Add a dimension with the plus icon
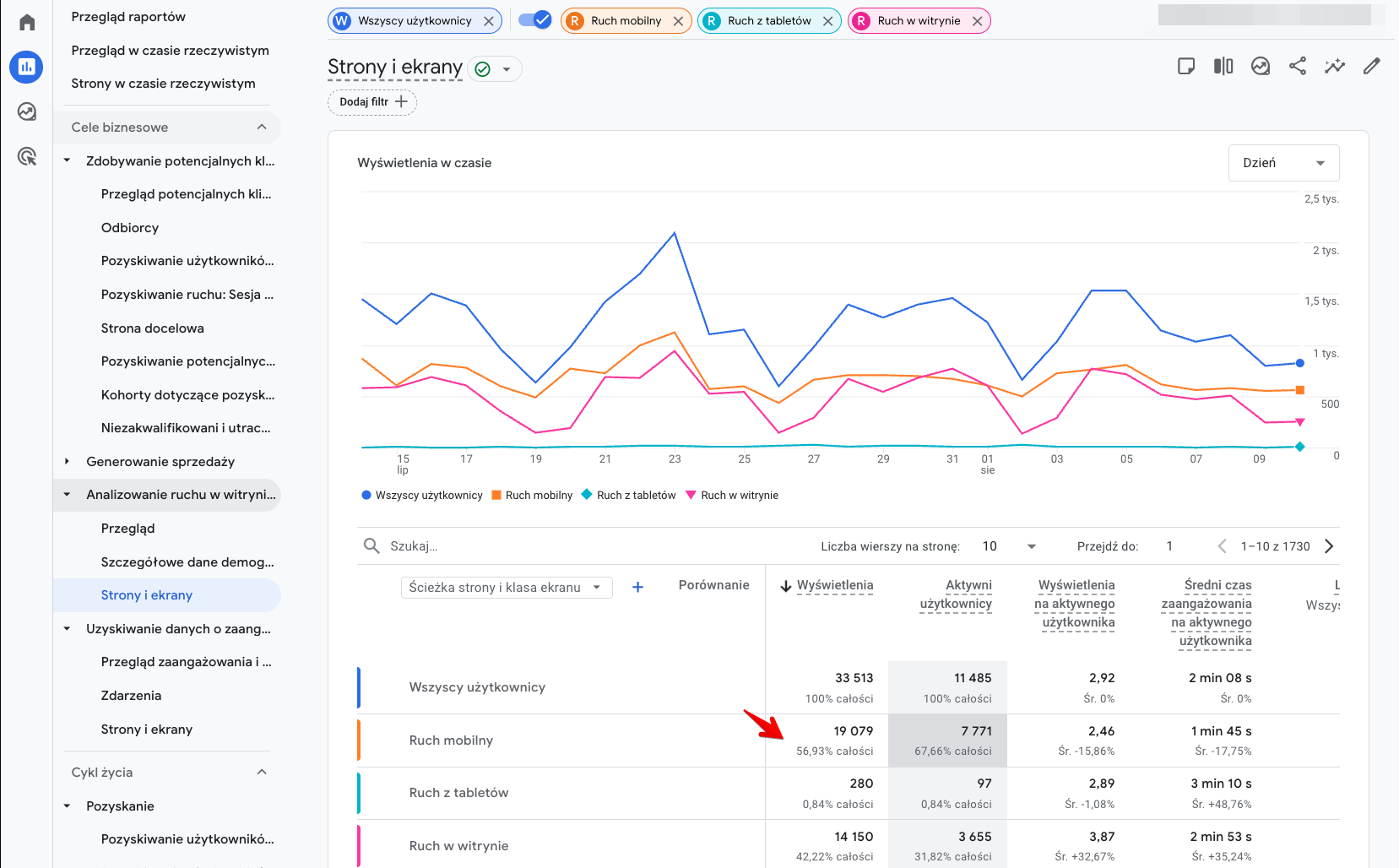The width and height of the screenshot is (1399, 868). pos(638,587)
